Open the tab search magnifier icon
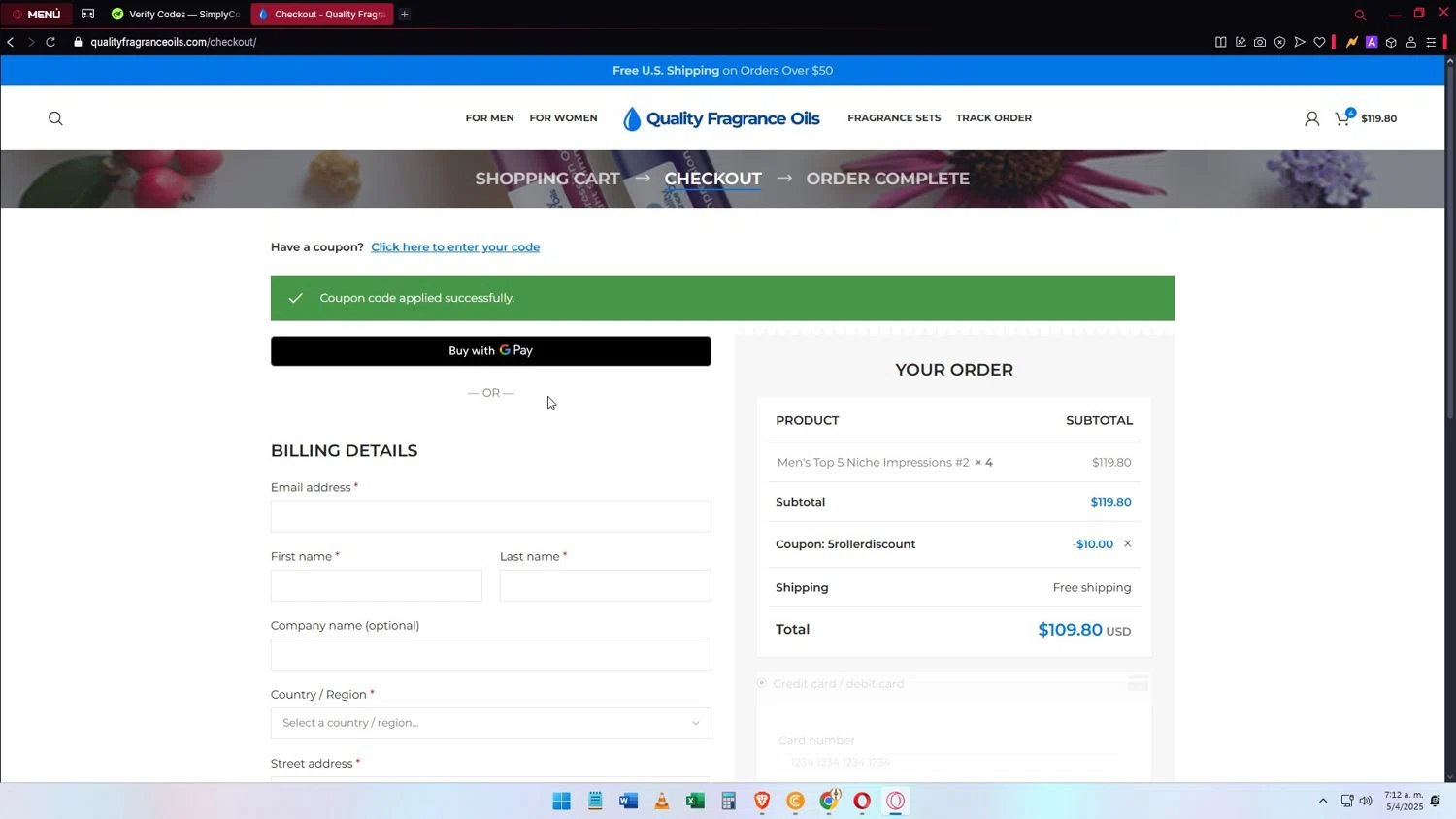The image size is (1456, 819). (1360, 15)
